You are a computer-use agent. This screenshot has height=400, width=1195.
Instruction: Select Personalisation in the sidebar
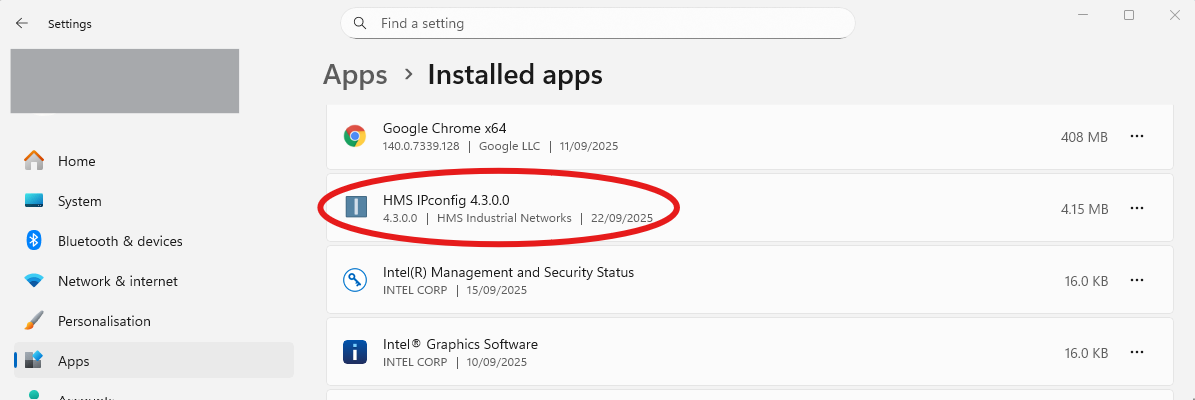click(x=104, y=321)
